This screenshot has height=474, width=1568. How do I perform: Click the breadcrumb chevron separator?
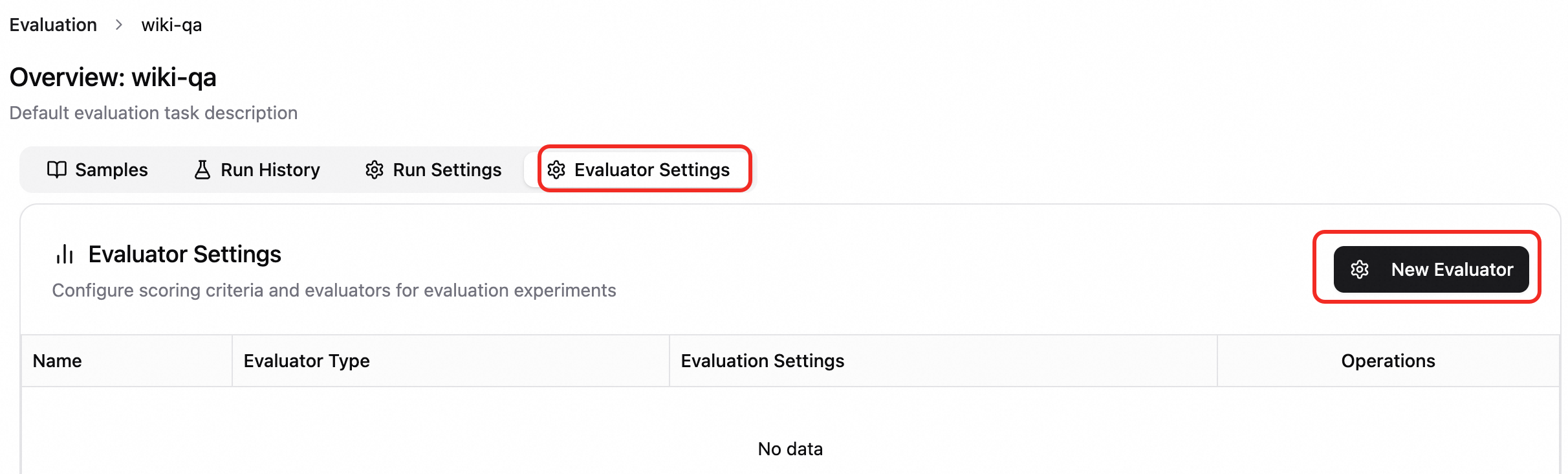point(119,25)
